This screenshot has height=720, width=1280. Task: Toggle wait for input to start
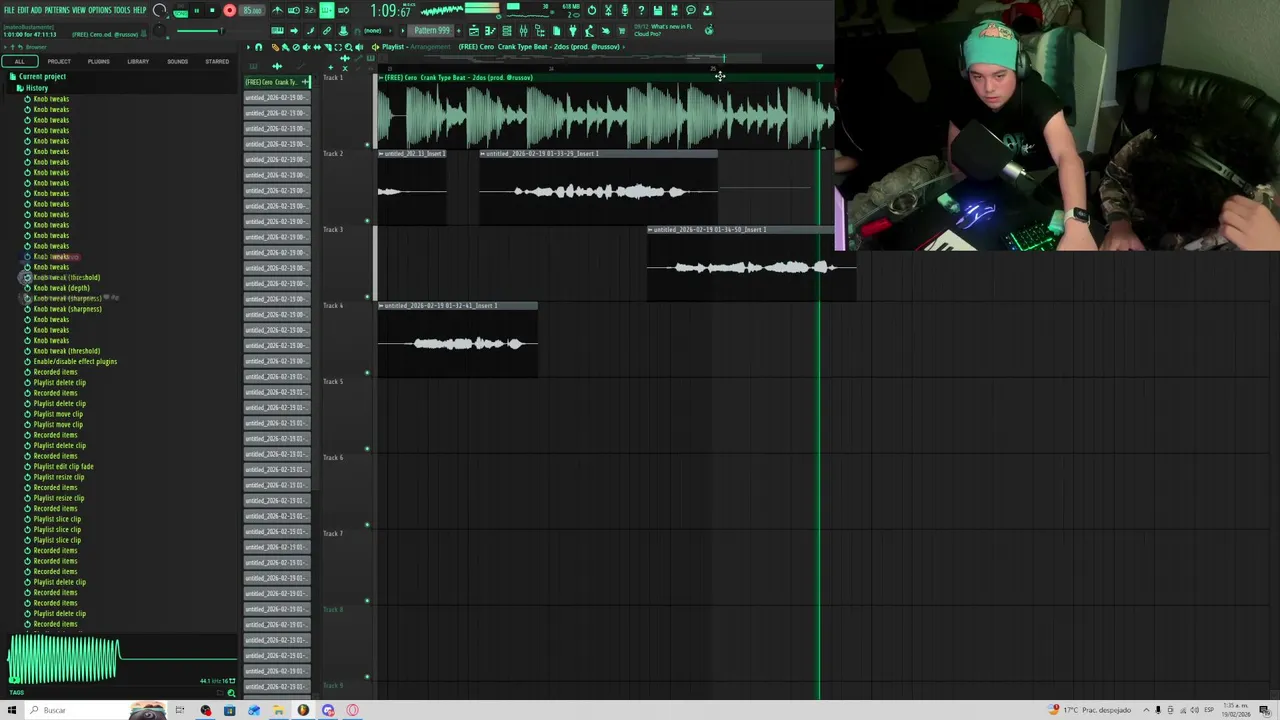[x=294, y=10]
